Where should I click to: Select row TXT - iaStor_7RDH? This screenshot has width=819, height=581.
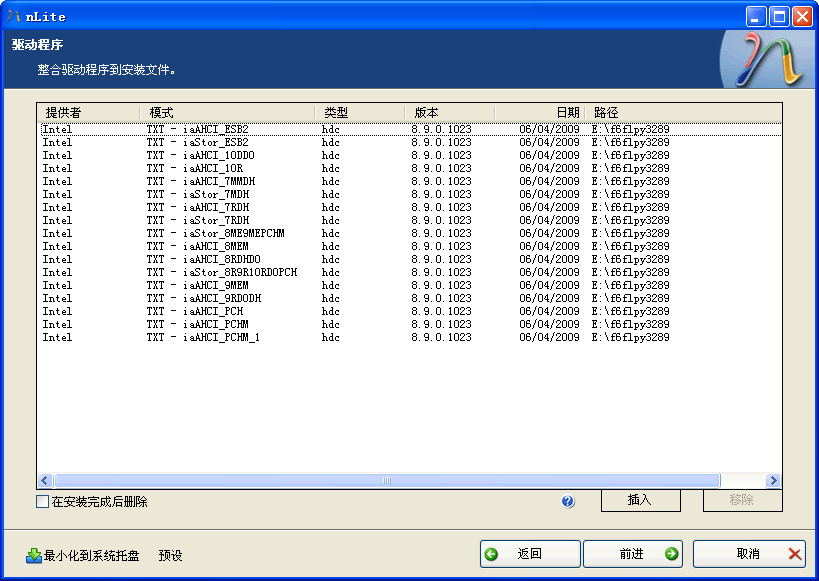(x=411, y=220)
